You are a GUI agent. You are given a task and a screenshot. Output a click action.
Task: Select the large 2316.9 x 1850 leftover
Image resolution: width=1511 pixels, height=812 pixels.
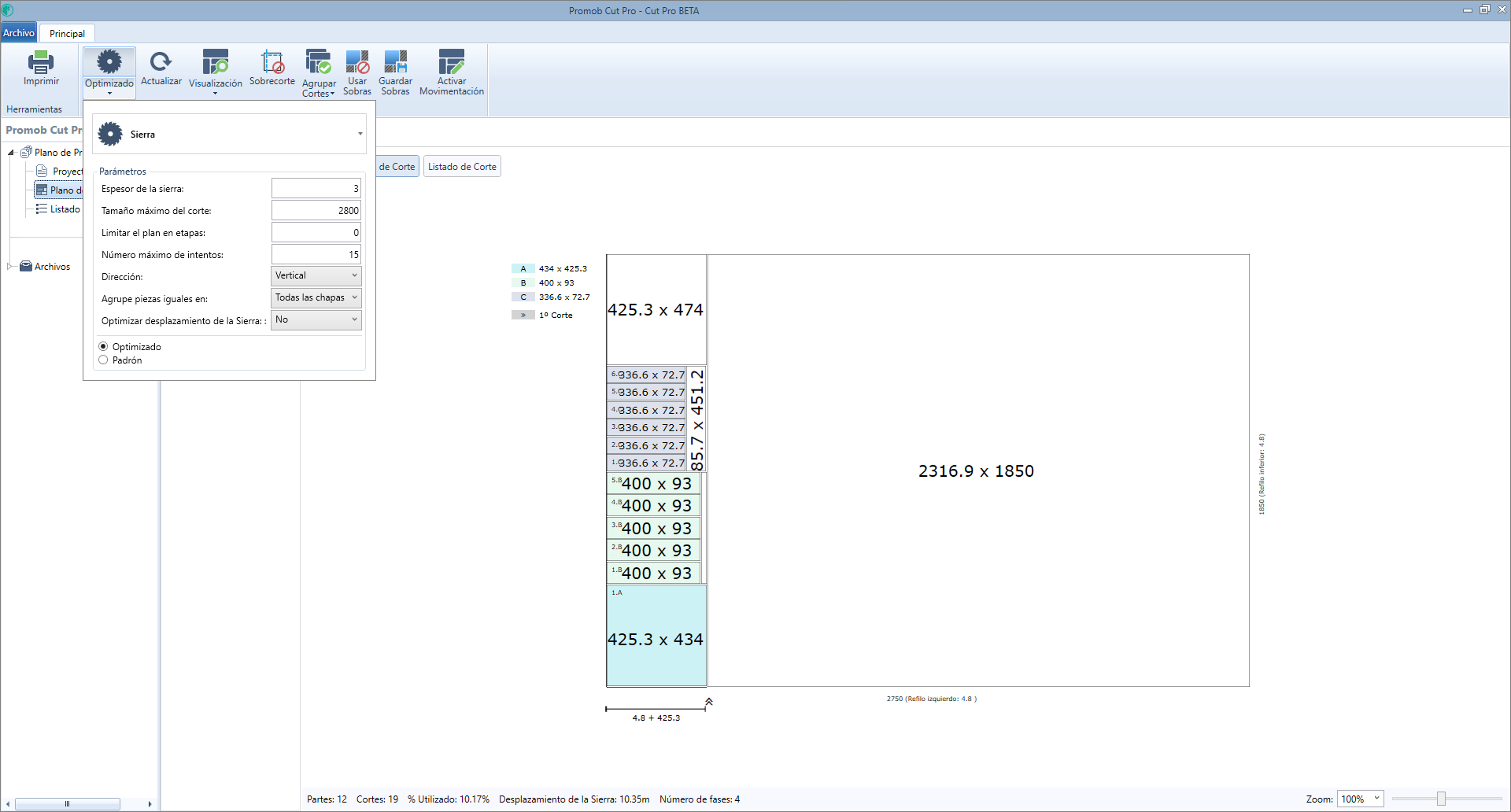(x=977, y=471)
